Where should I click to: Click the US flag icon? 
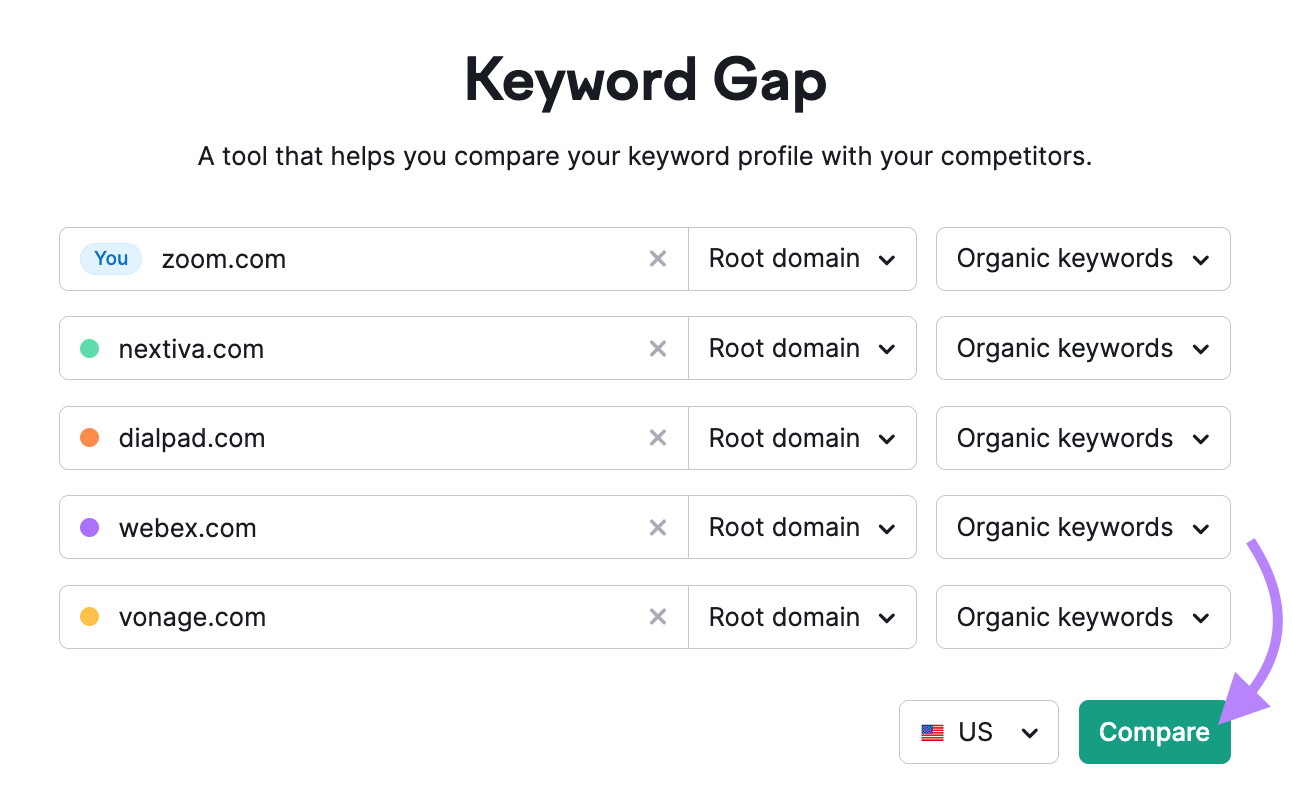[932, 731]
